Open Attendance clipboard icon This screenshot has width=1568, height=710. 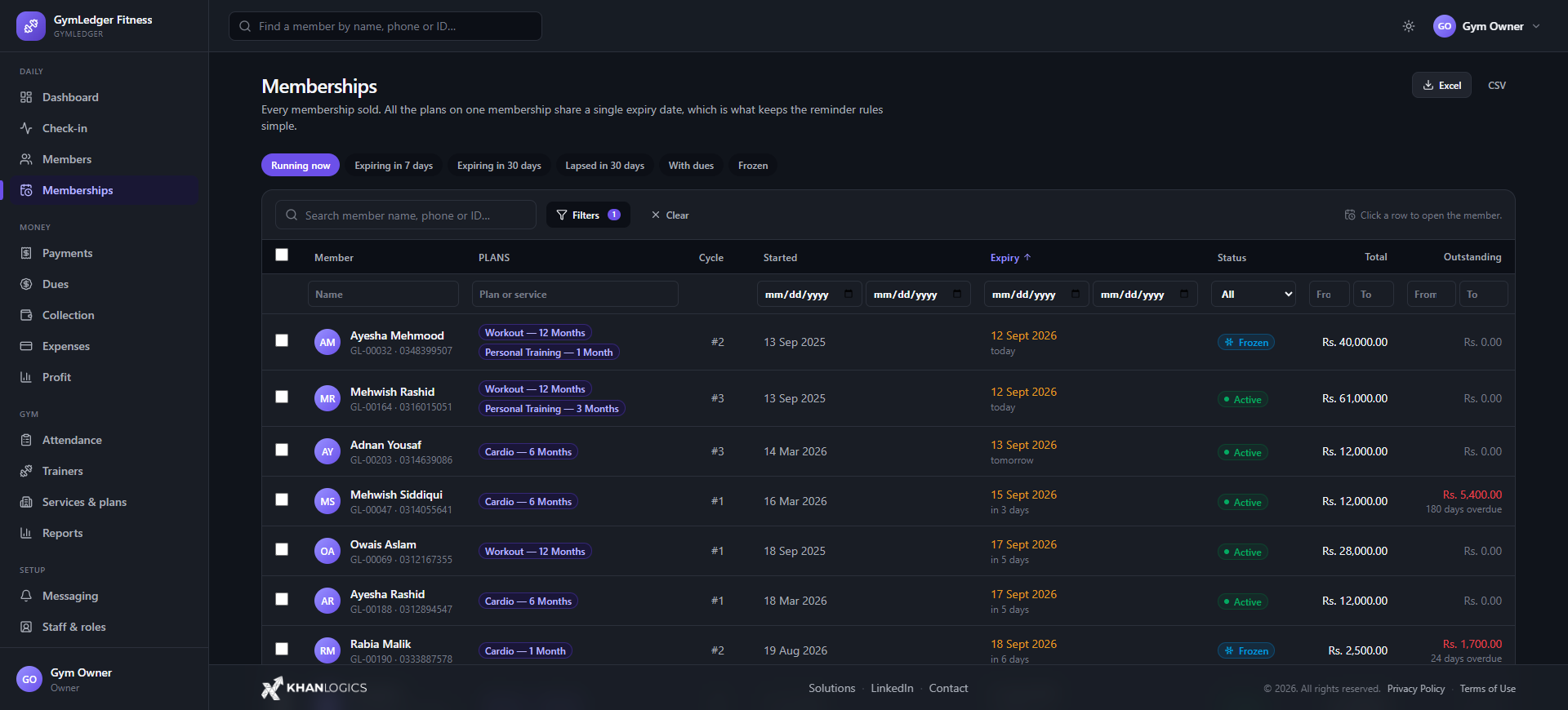tap(26, 440)
